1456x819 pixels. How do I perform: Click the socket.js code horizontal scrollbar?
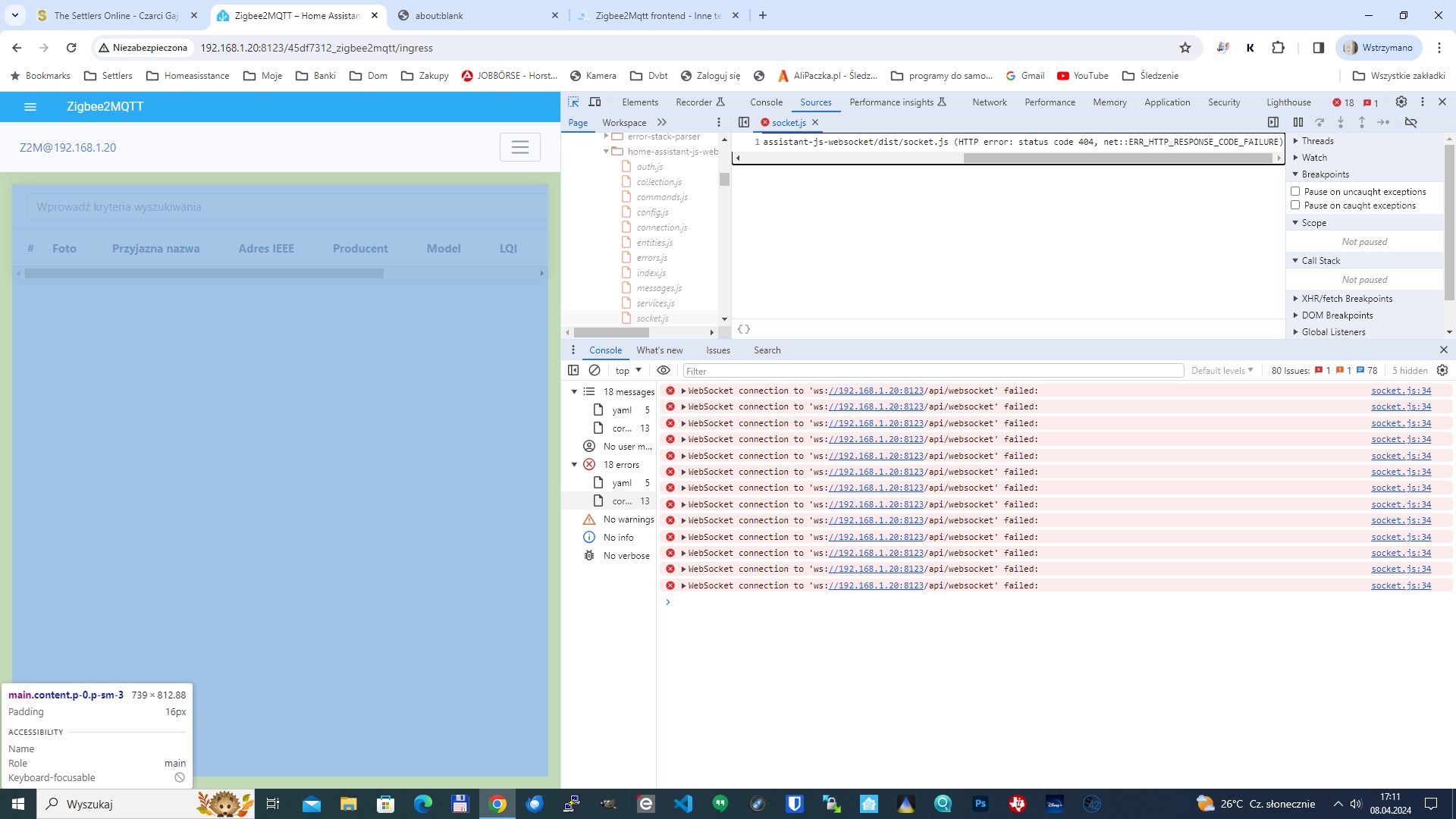[x=1118, y=158]
